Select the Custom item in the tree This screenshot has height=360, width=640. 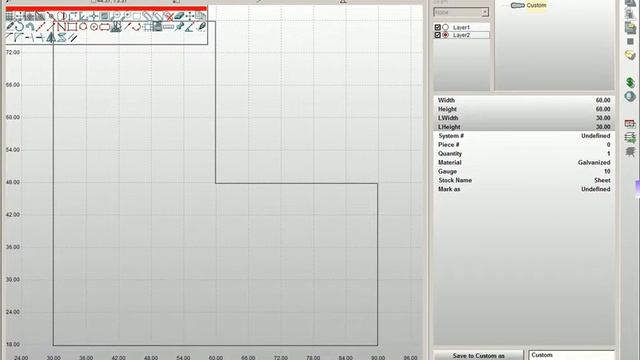[x=536, y=5]
